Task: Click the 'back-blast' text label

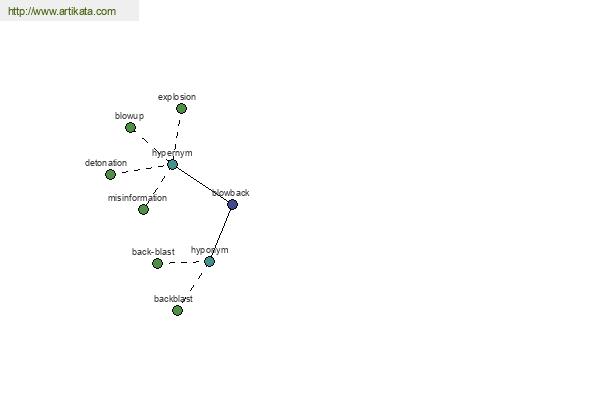Action: click(x=153, y=252)
